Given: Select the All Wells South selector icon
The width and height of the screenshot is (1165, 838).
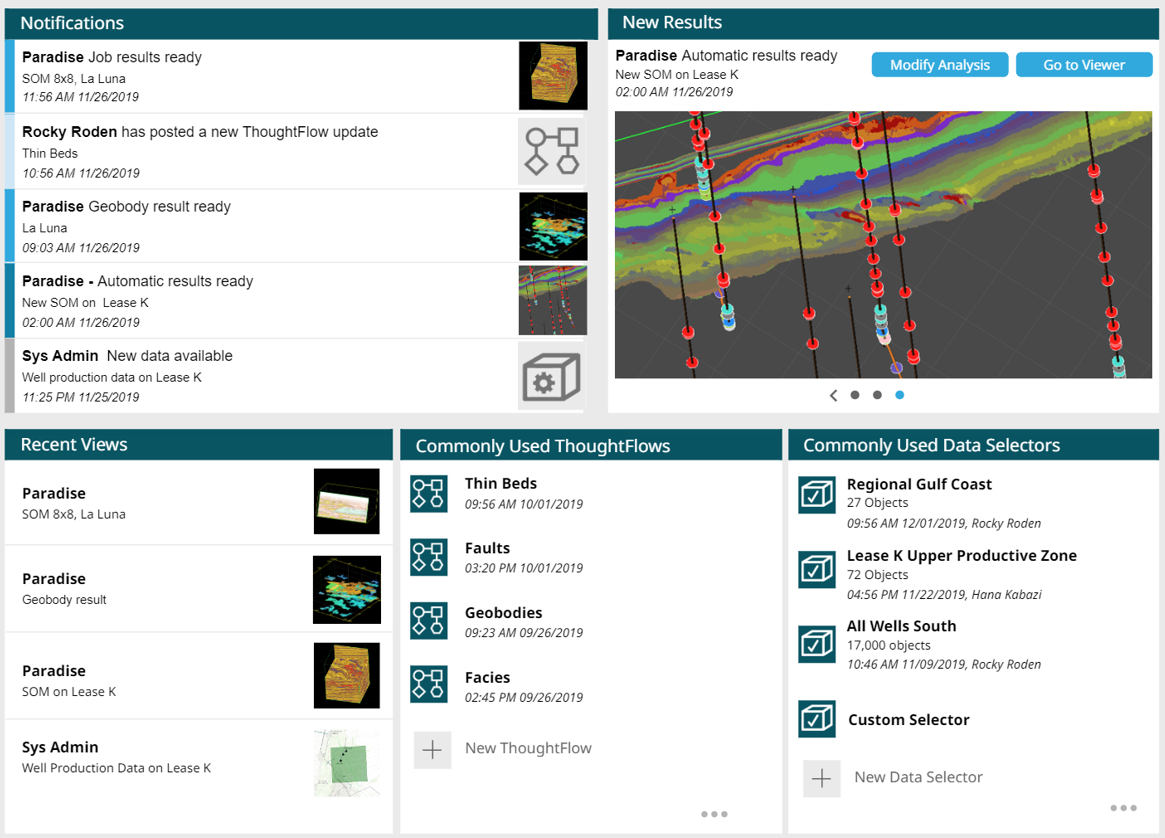Looking at the screenshot, I should click(x=817, y=644).
